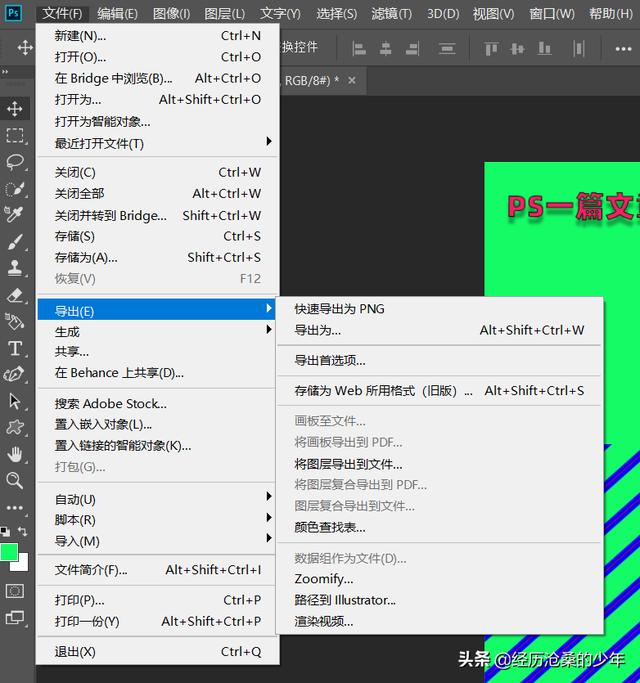Viewport: 640px width, 683px height.
Task: Choose 颜色查找表 color lookup tables
Action: click(440, 527)
